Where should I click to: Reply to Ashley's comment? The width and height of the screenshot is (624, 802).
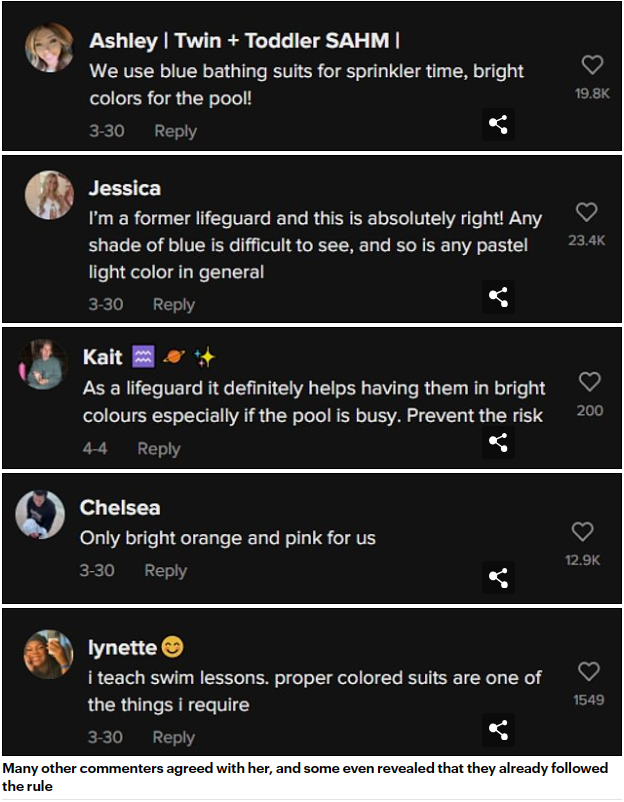[x=175, y=131]
